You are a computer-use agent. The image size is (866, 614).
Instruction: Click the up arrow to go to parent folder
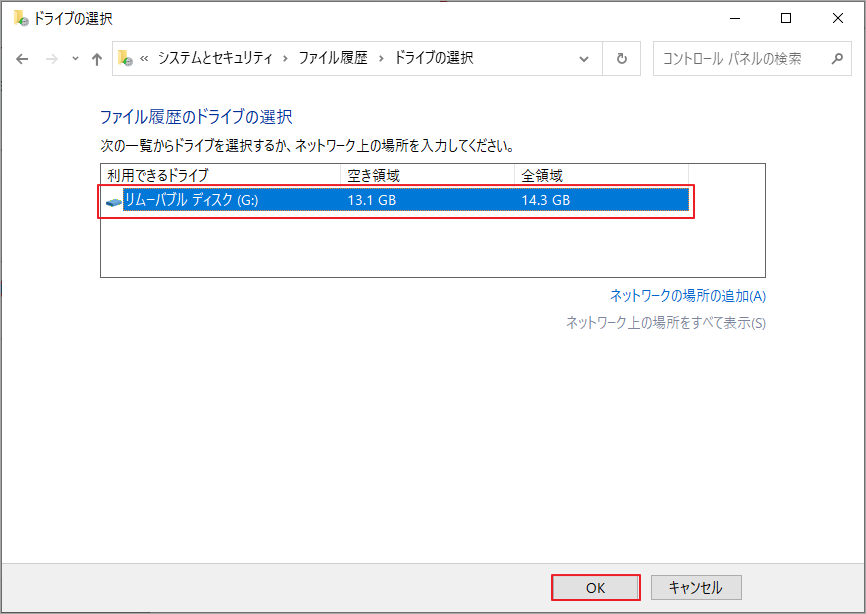pyautogui.click(x=96, y=58)
